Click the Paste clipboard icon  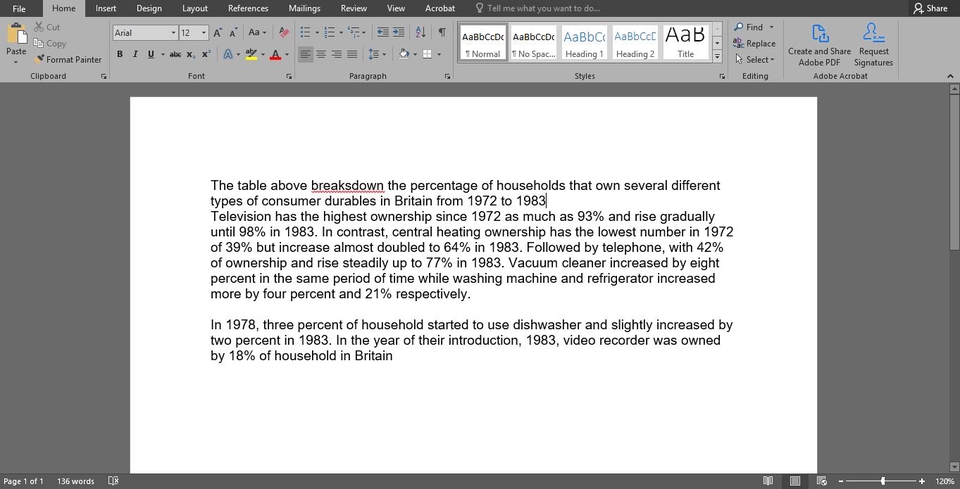16,34
